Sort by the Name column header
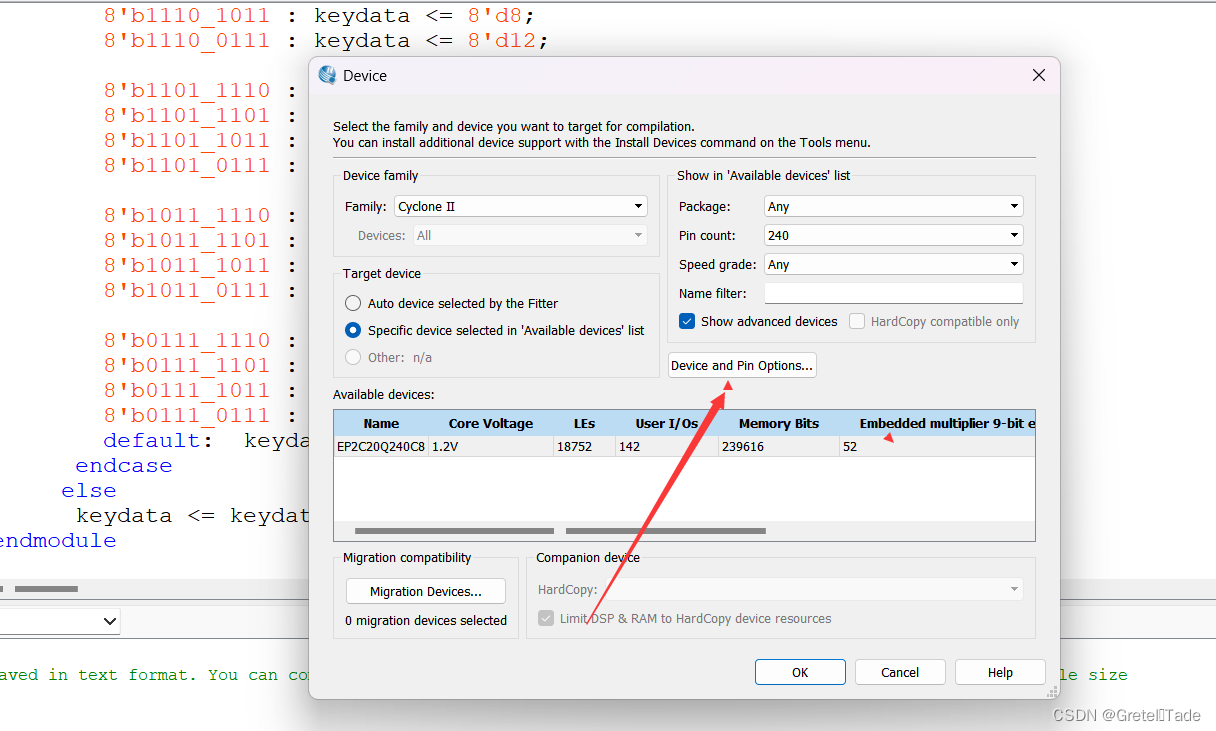The width and height of the screenshot is (1216, 731). [x=381, y=423]
